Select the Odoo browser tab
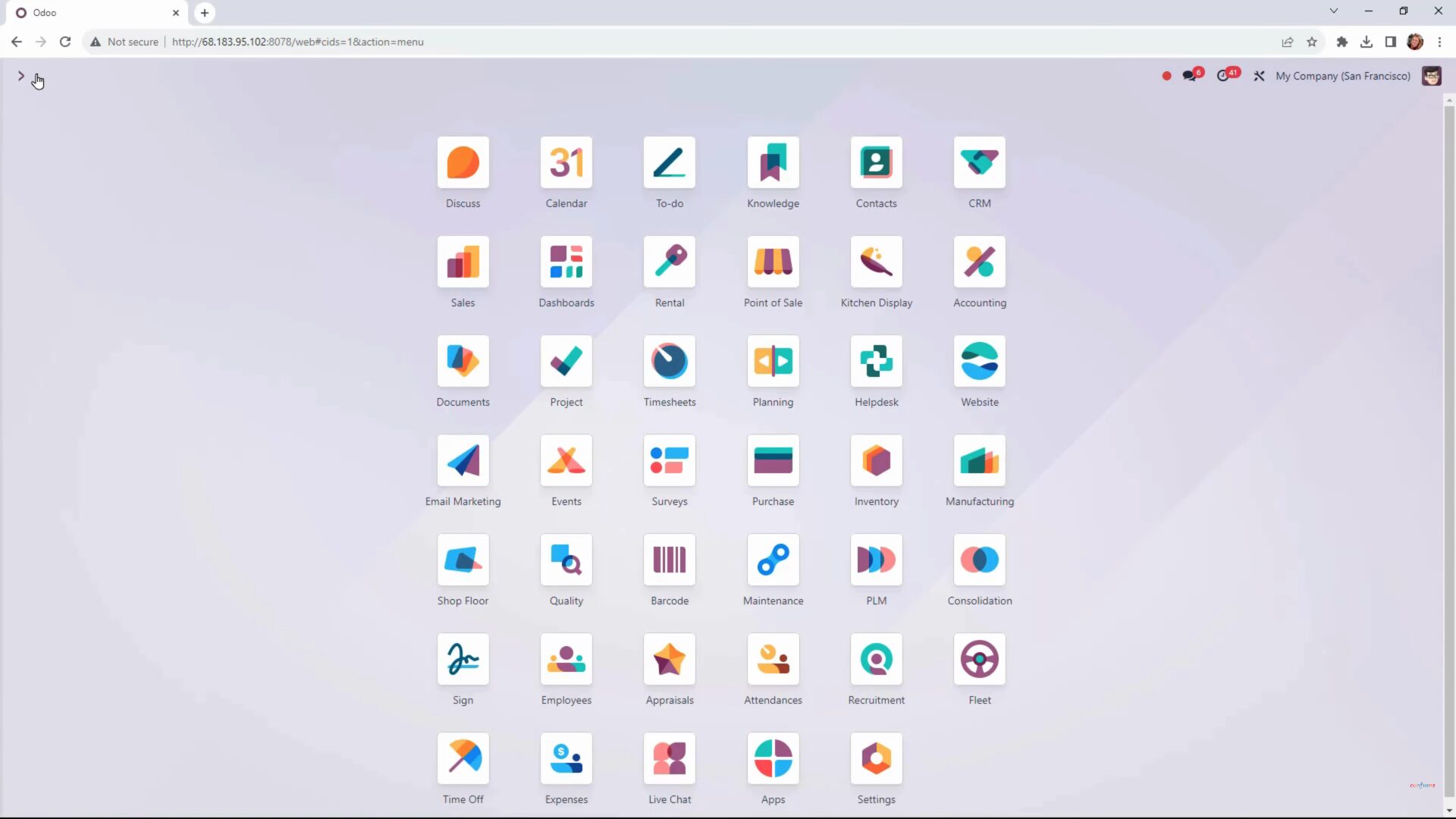This screenshot has height=819, width=1456. [99, 13]
